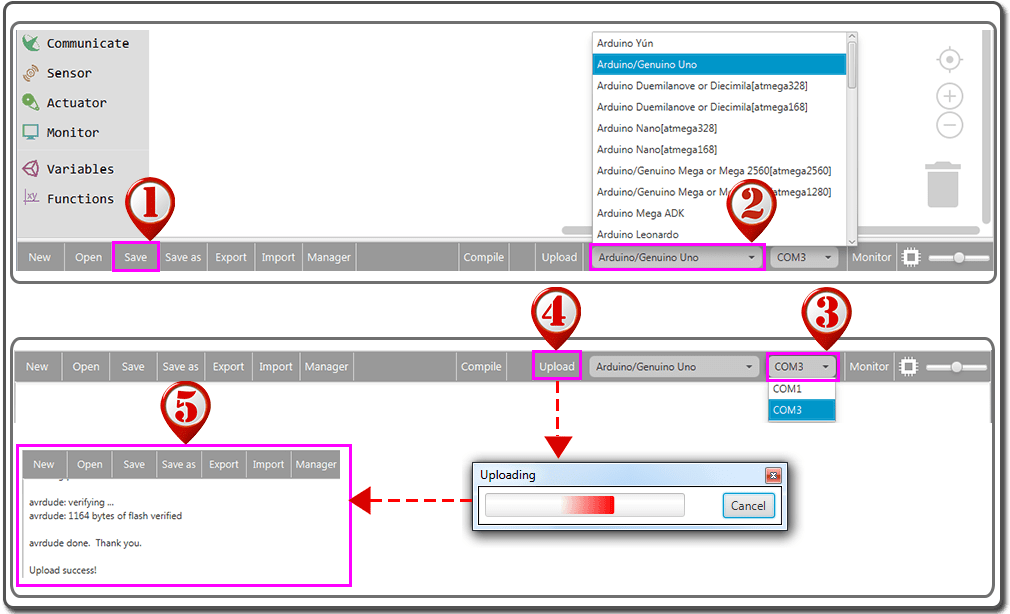Choose COM1 in the port dropdown list
Screen dimensions: 1010x614
pos(801,389)
